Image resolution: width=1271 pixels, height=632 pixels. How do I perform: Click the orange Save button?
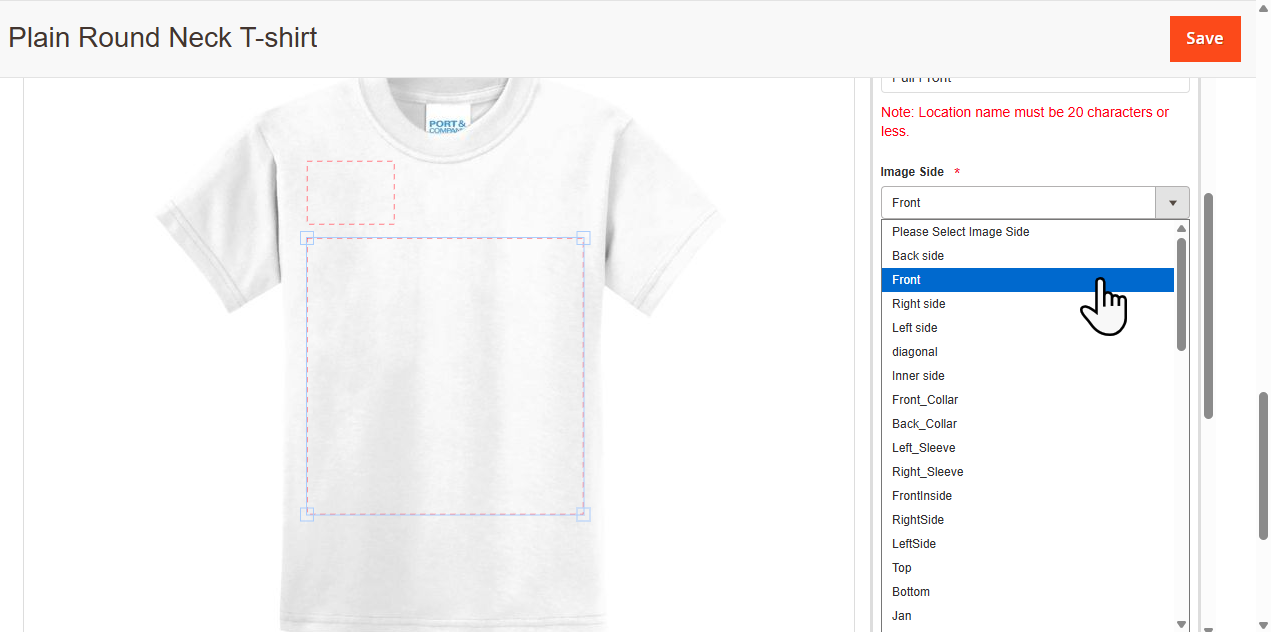(1204, 39)
